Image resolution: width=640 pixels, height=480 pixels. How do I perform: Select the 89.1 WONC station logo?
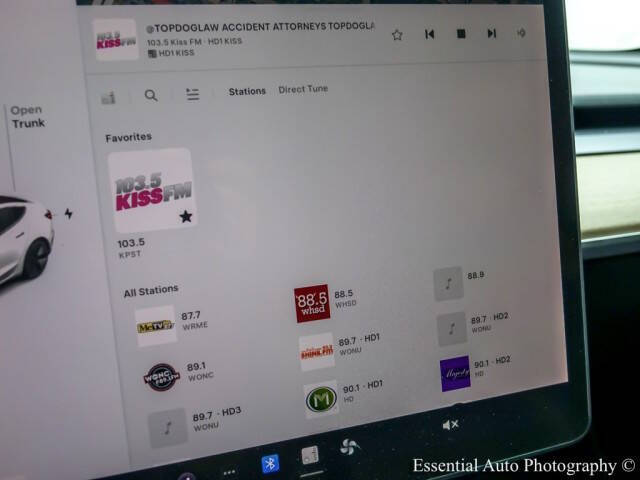(160, 376)
